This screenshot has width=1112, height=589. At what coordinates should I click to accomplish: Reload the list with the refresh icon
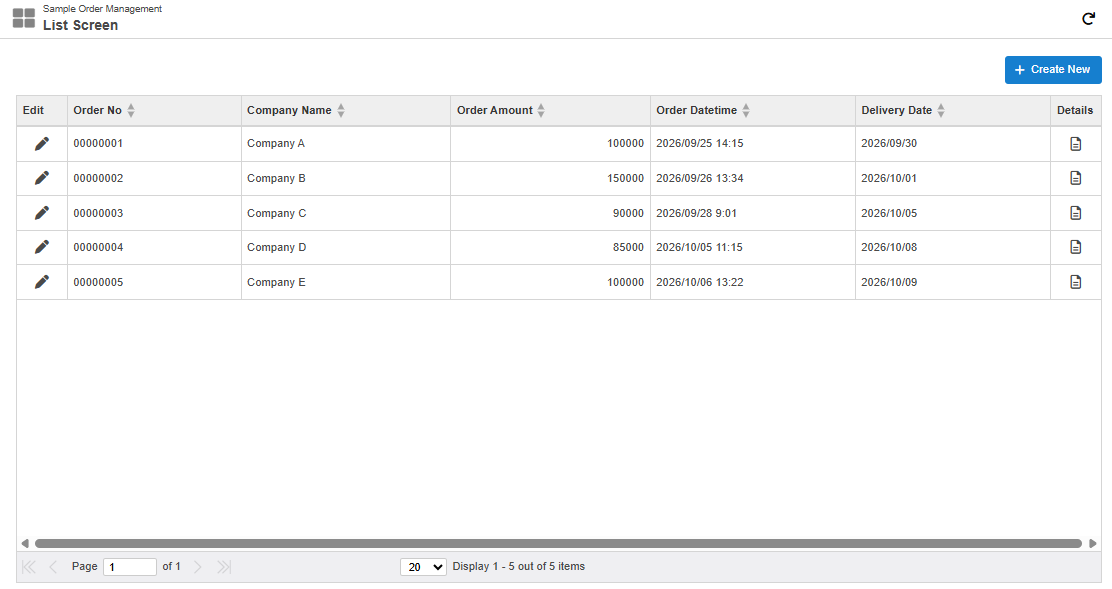pos(1088,18)
